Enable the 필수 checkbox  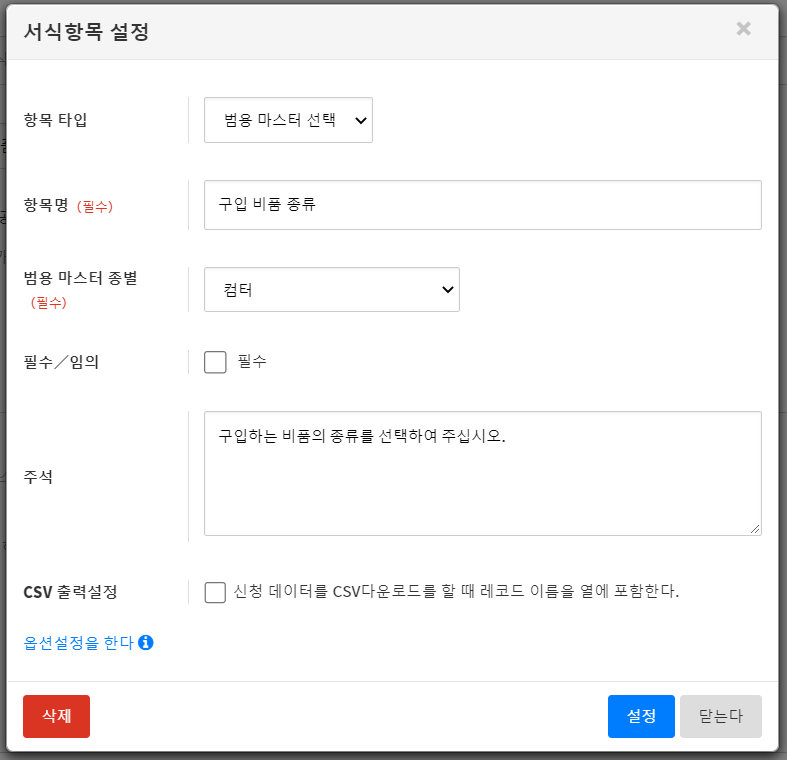click(215, 362)
